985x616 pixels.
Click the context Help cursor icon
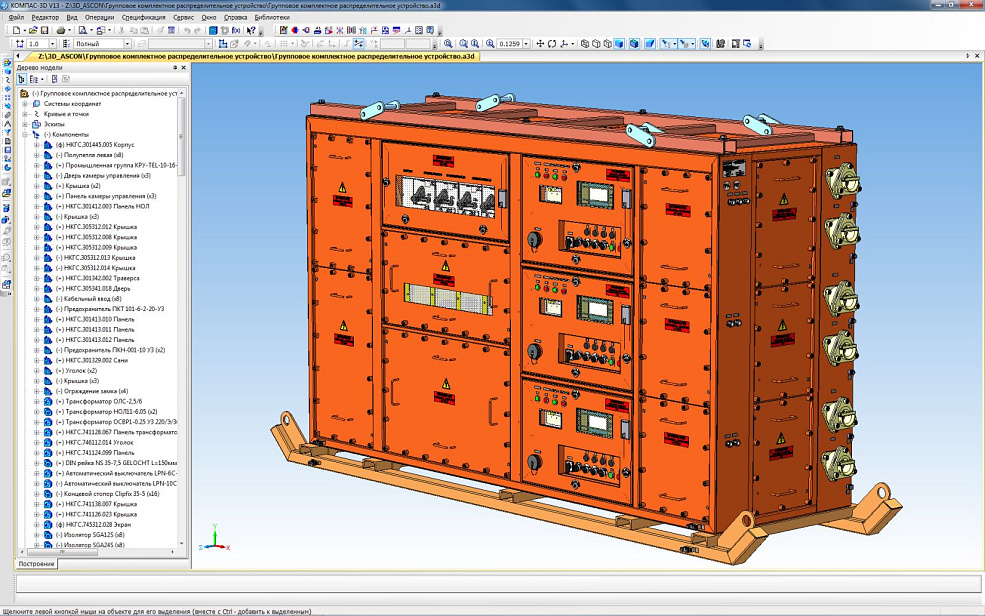click(x=251, y=31)
